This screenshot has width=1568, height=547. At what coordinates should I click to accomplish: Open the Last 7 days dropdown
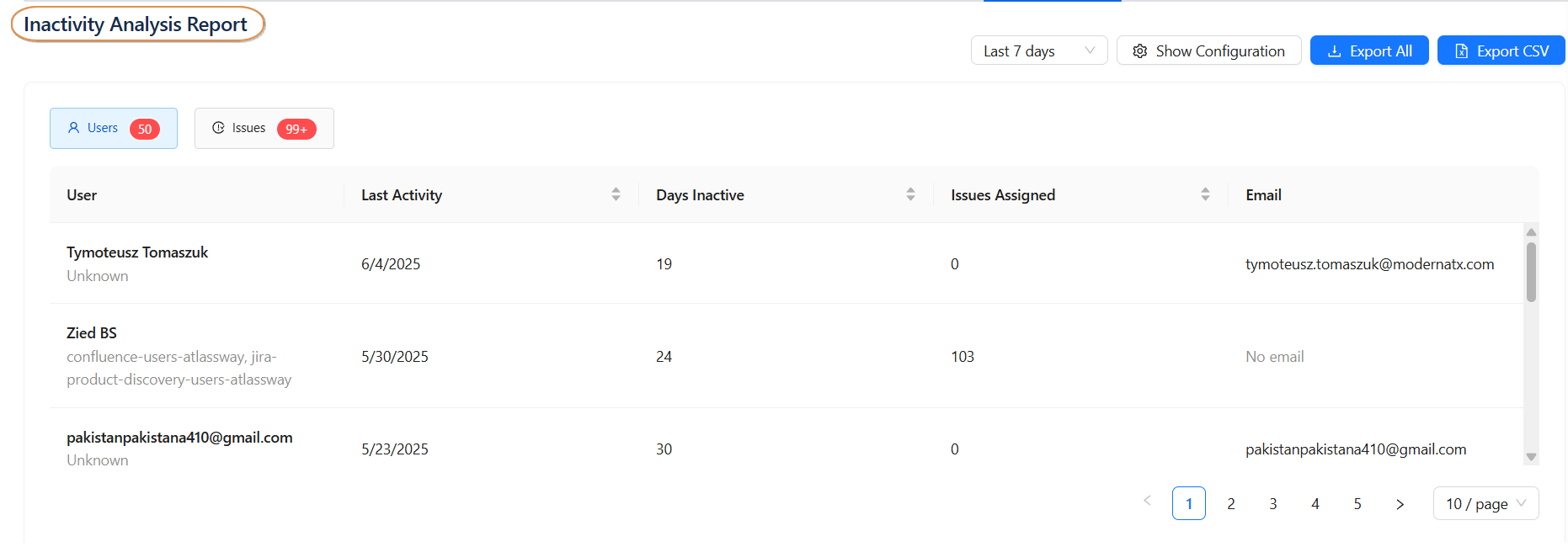tap(1038, 50)
